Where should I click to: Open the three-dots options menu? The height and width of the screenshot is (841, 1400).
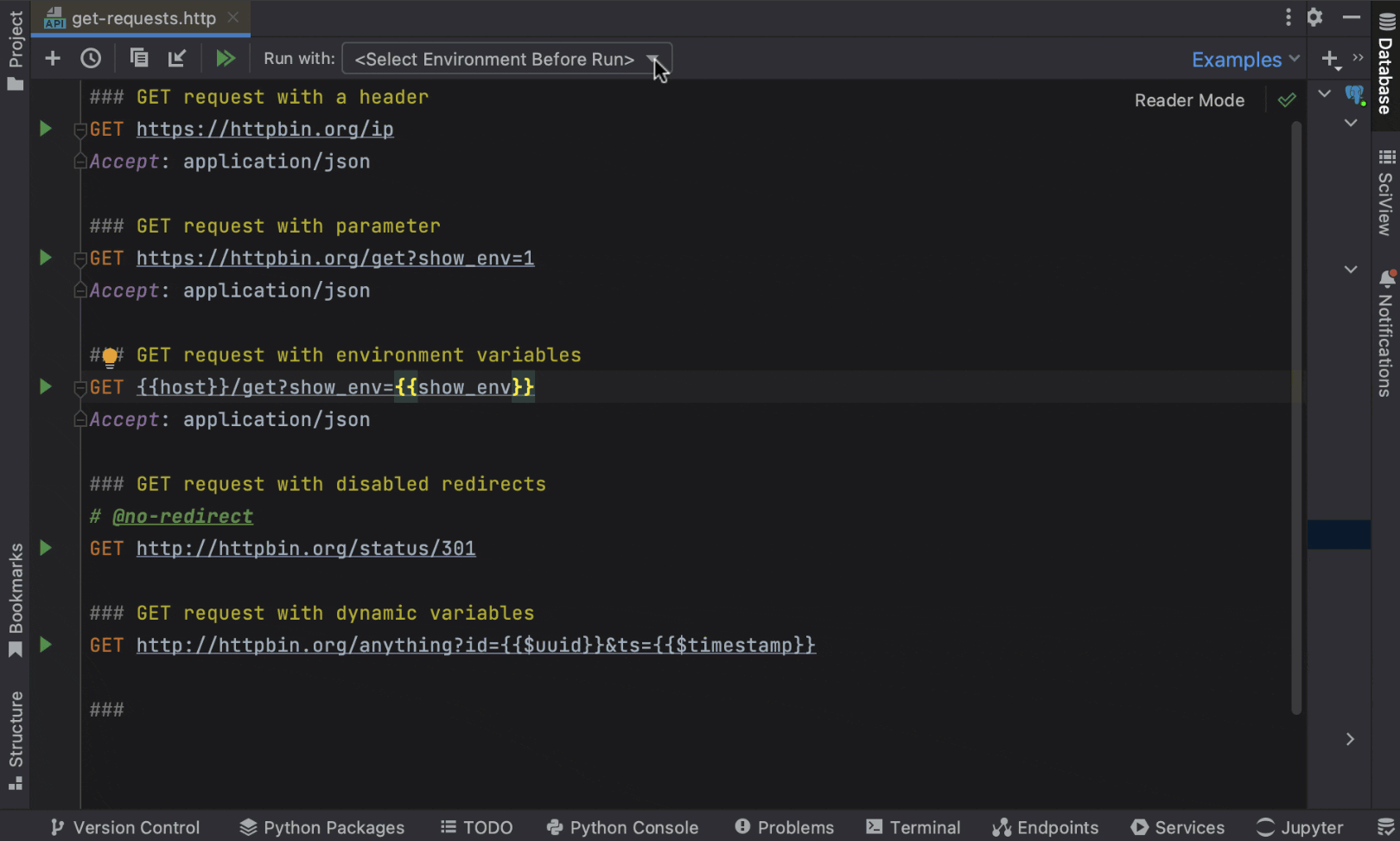[x=1288, y=16]
